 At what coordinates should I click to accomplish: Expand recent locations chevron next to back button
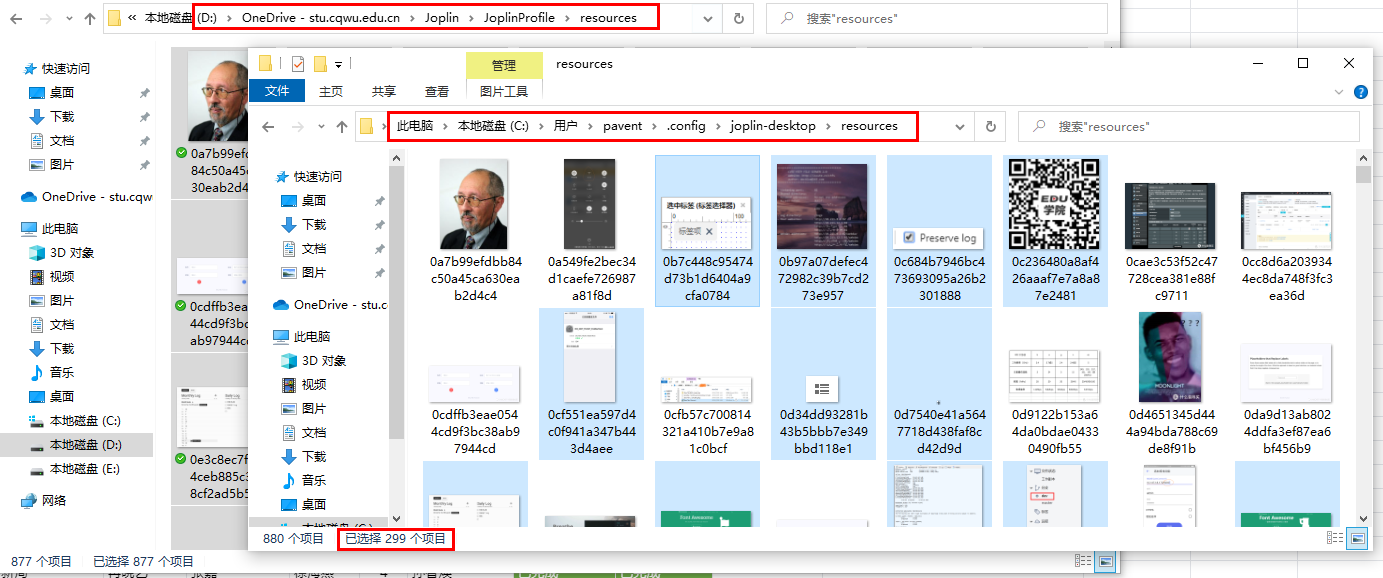pyautogui.click(x=320, y=126)
